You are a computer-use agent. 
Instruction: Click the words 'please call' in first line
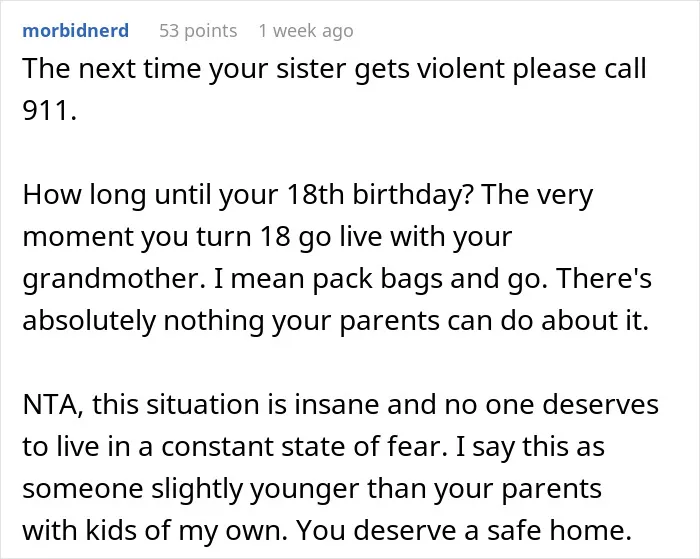pos(579,69)
